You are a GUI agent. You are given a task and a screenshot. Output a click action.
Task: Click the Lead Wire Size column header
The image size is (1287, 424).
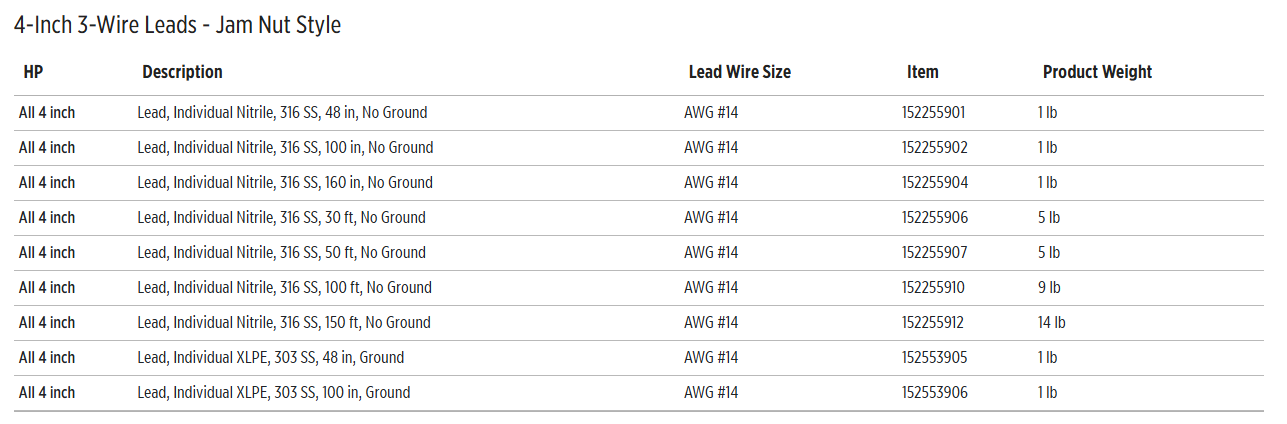tap(739, 72)
